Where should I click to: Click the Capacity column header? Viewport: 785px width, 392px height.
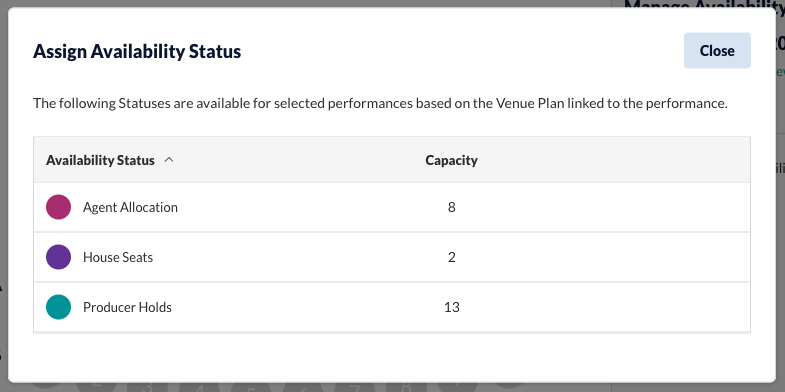[x=451, y=160]
